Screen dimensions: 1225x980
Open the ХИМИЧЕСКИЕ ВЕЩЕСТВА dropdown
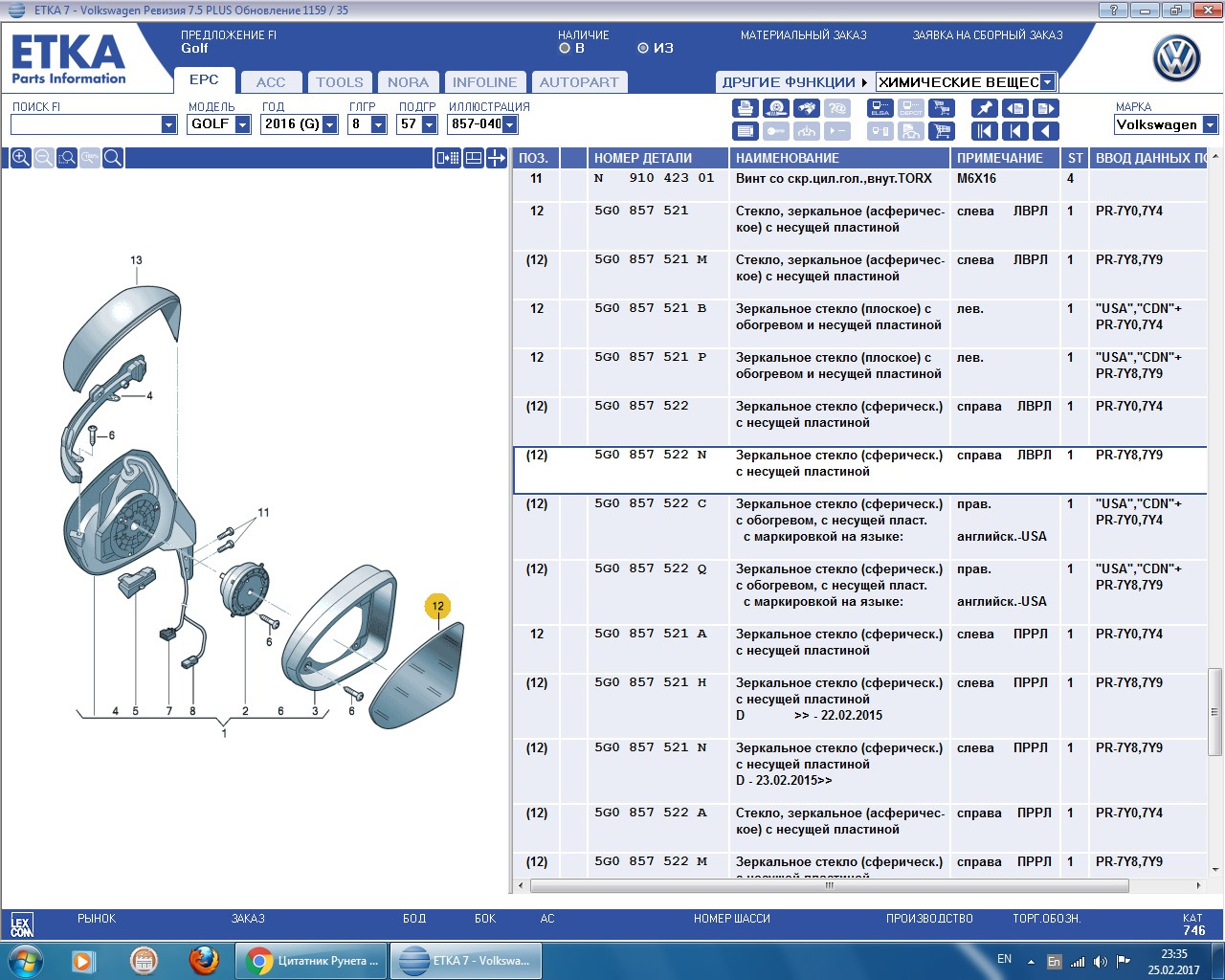(1047, 82)
